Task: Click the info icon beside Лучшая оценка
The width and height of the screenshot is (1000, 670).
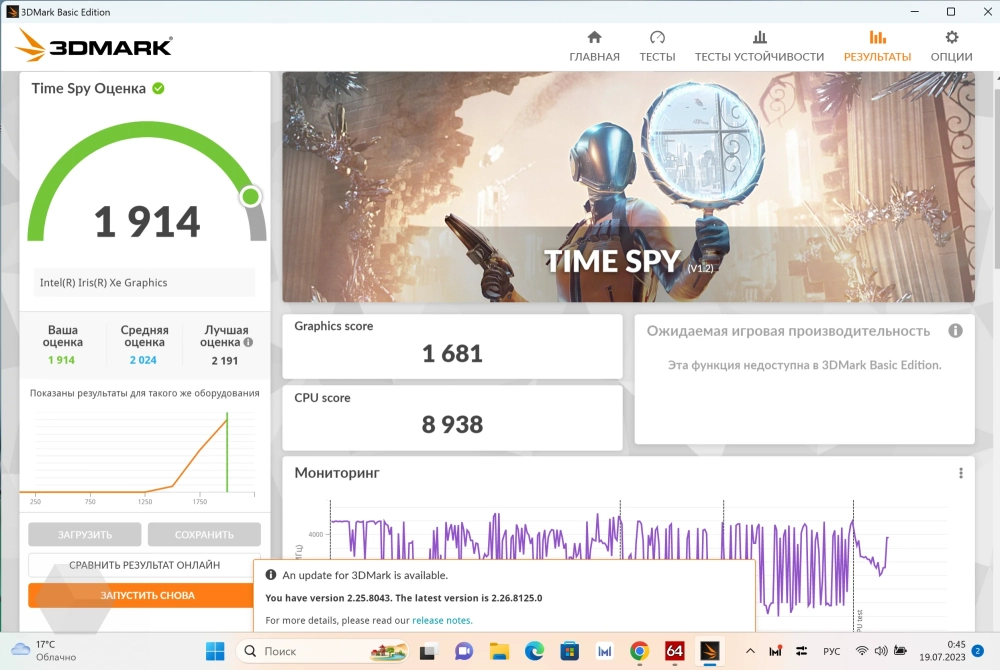Action: pyautogui.click(x=248, y=342)
